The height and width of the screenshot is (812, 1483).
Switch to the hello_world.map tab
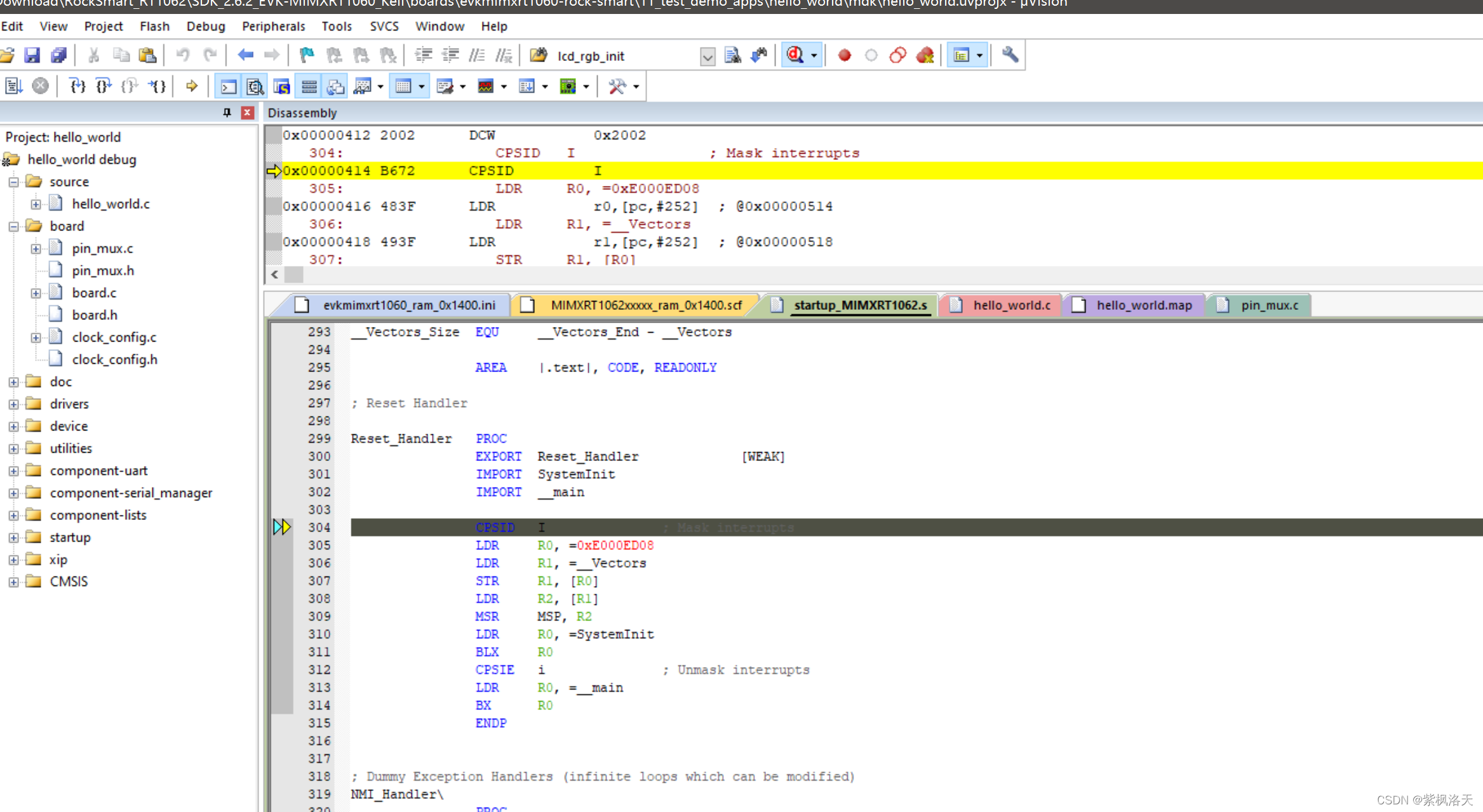(1143, 305)
